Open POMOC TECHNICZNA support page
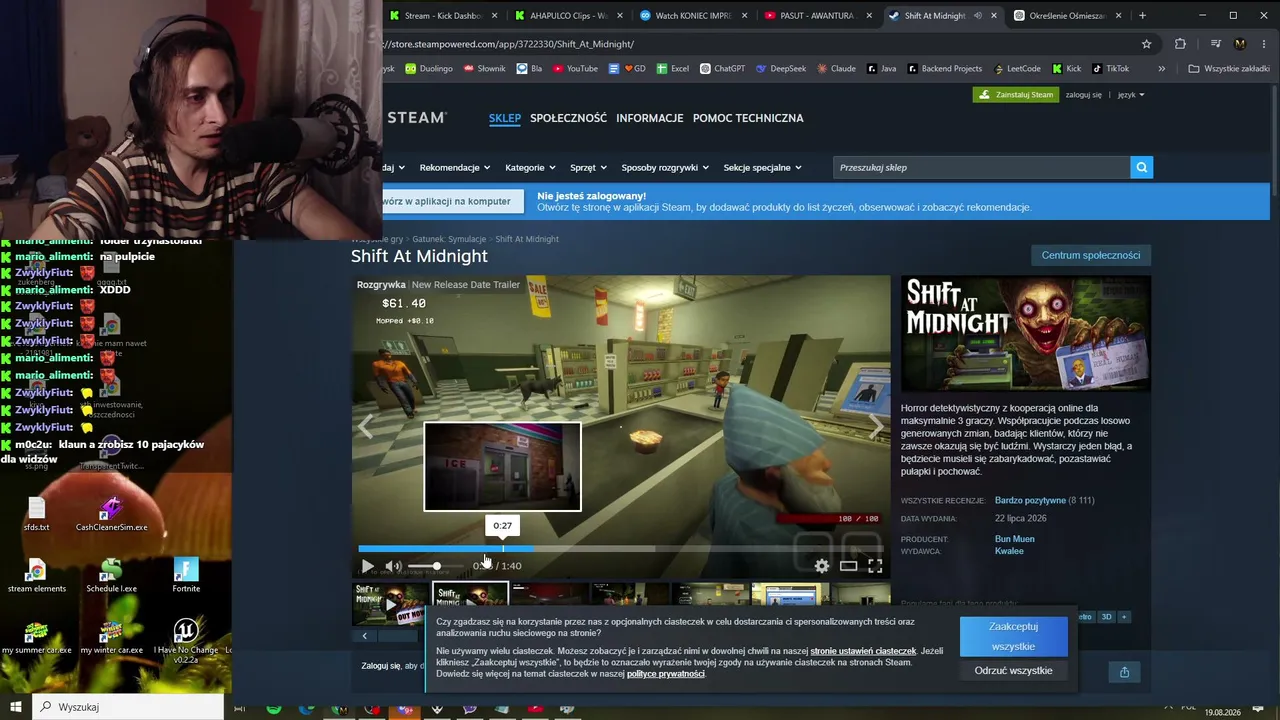Viewport: 1280px width, 720px height. click(748, 118)
